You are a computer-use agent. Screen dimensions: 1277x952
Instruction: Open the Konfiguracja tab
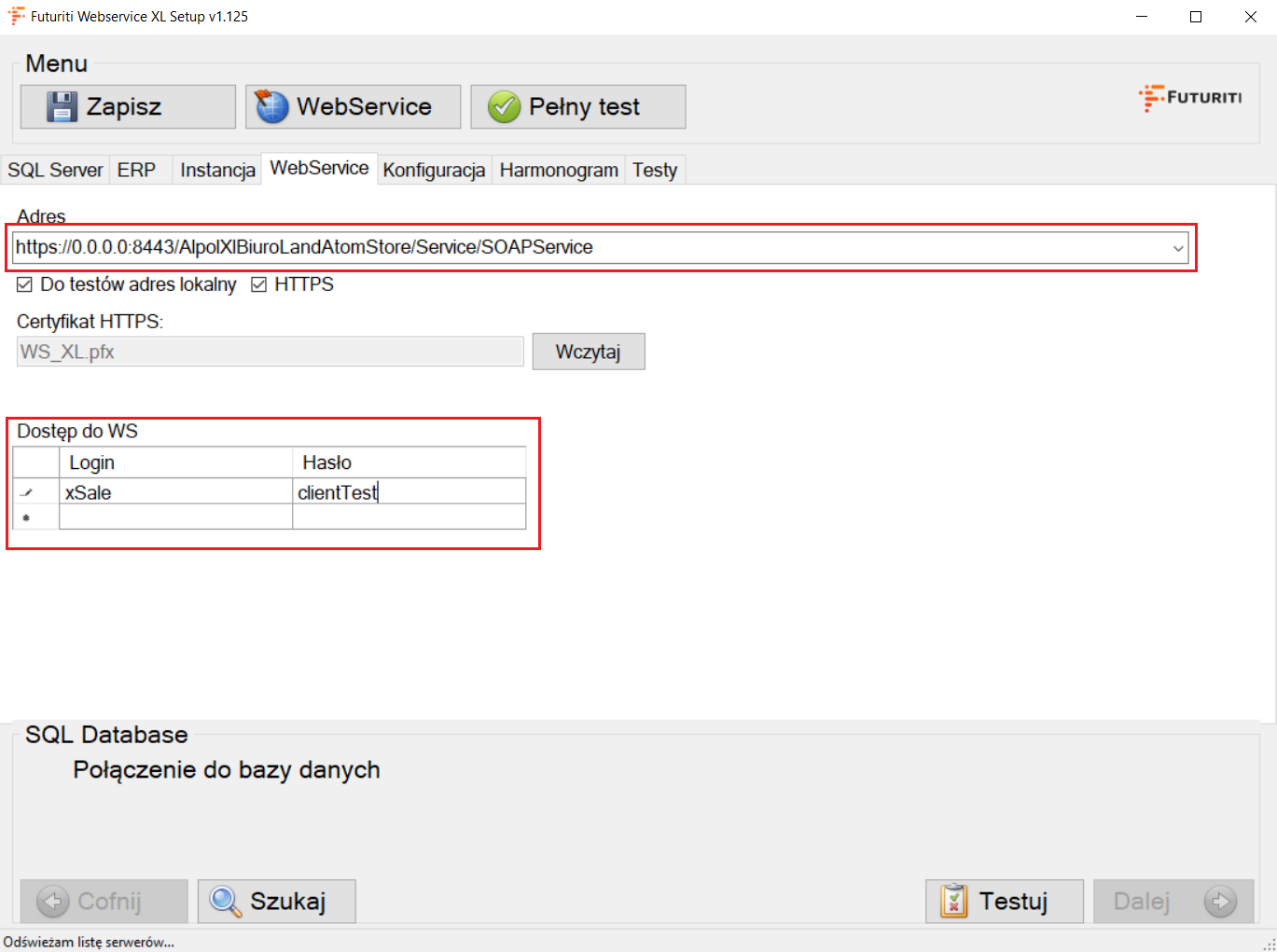(x=434, y=170)
